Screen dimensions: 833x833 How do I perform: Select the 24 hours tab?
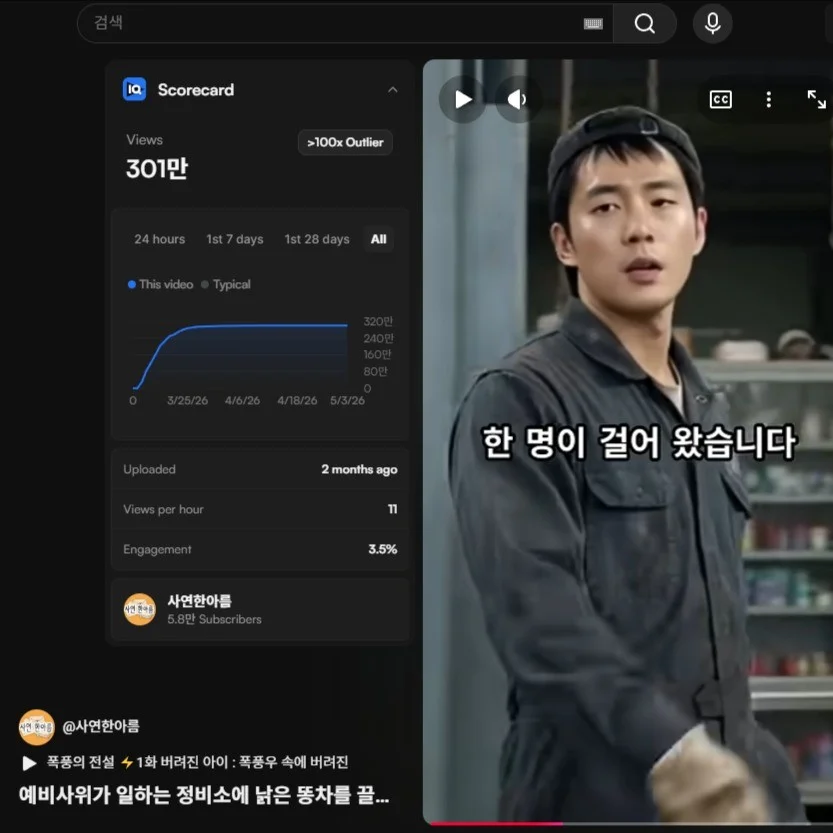coord(159,239)
